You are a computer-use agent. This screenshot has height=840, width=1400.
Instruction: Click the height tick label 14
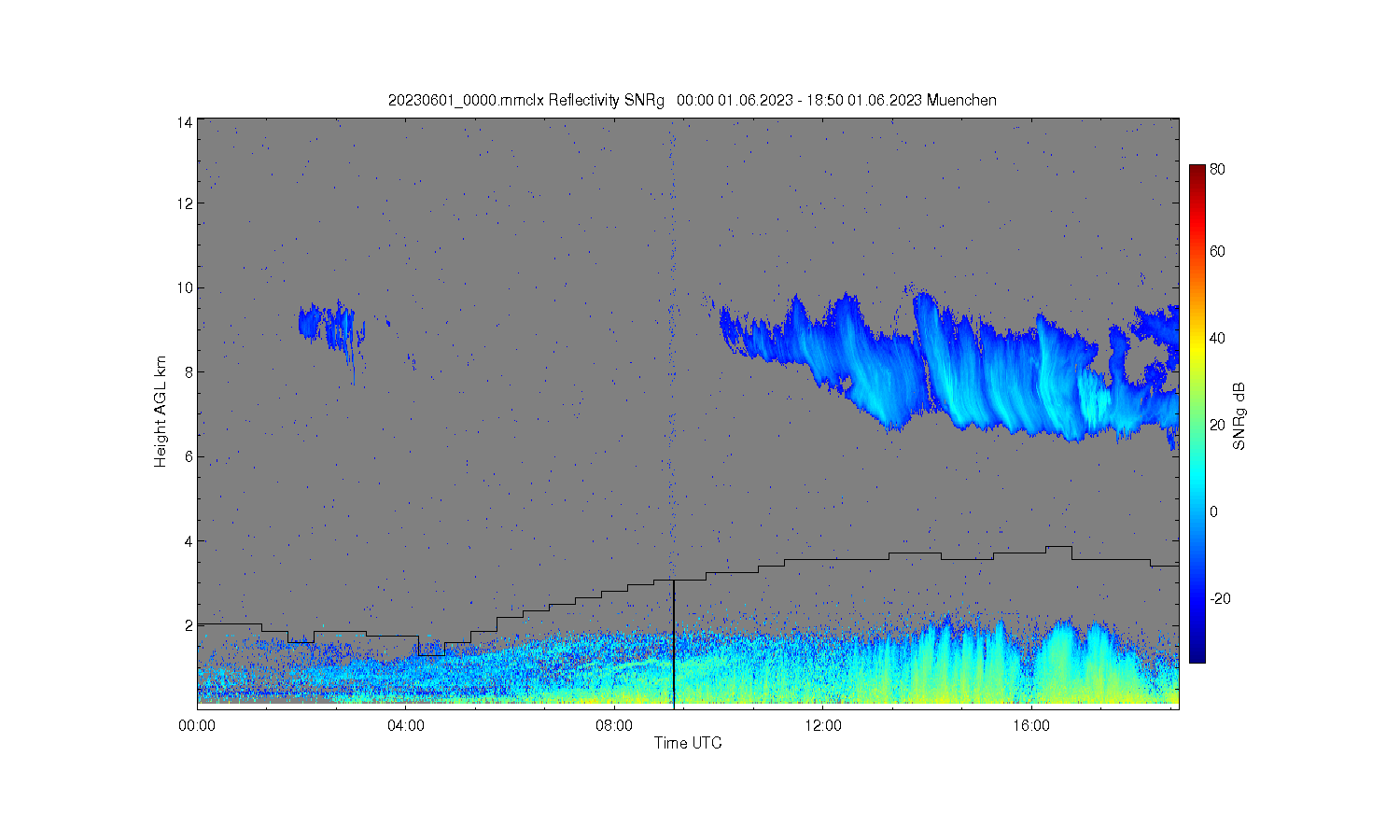[185, 122]
